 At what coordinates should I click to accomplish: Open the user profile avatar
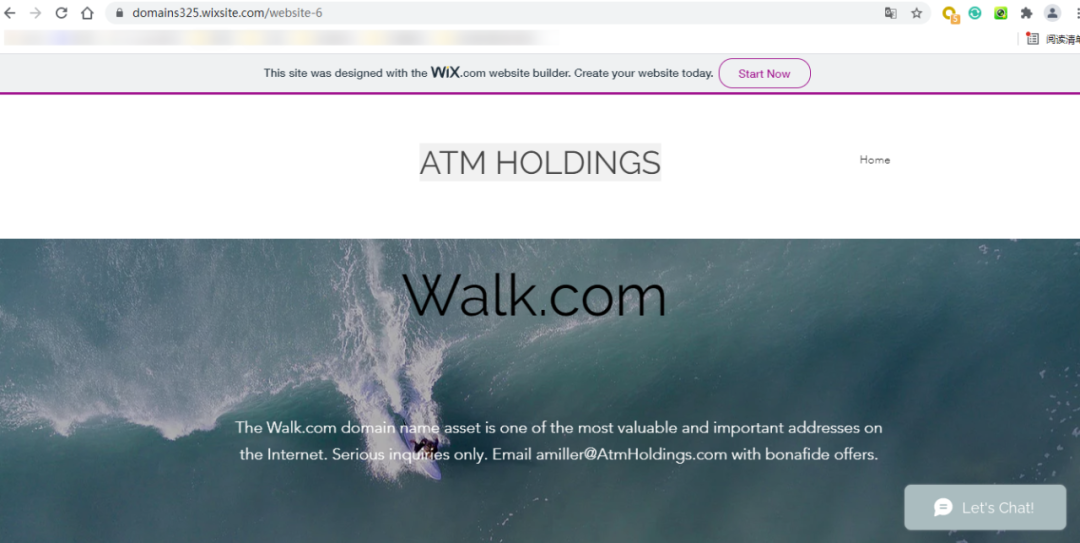tap(1052, 12)
